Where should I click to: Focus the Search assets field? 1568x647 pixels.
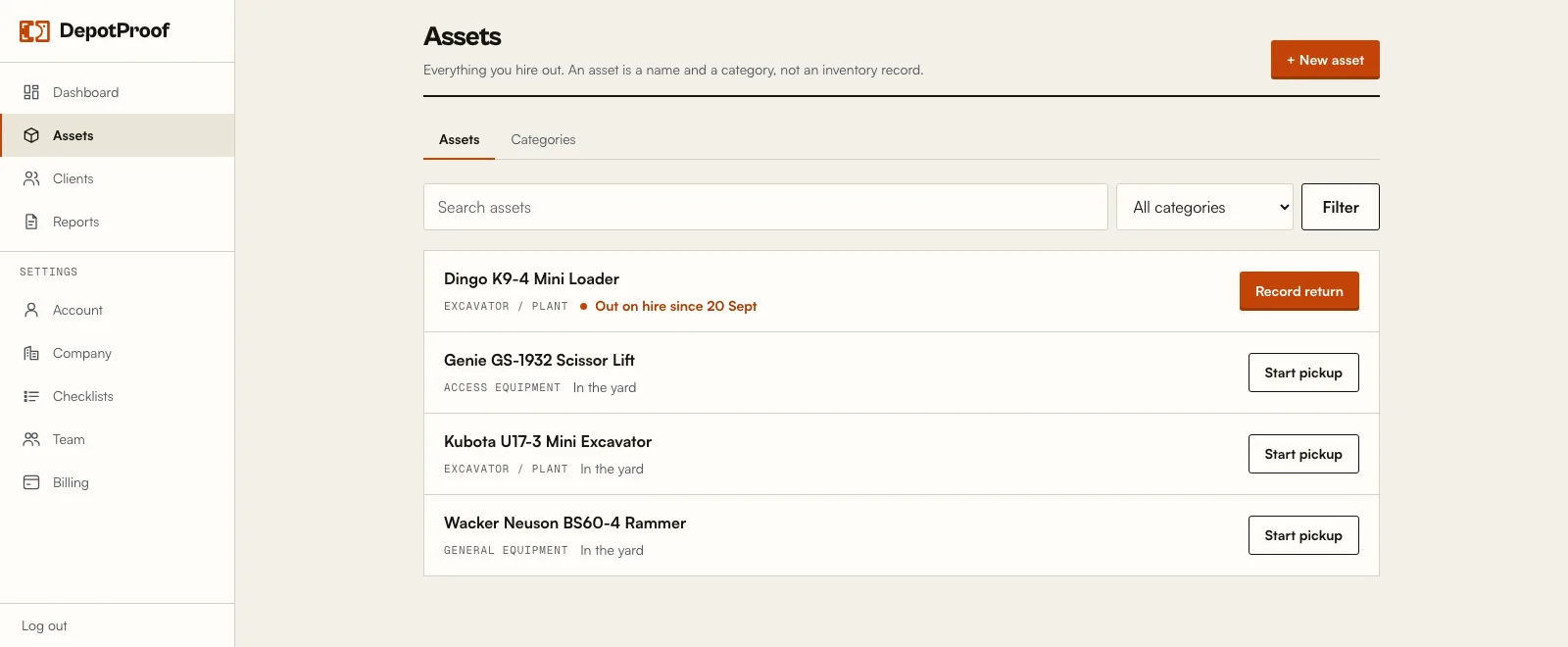tap(765, 207)
